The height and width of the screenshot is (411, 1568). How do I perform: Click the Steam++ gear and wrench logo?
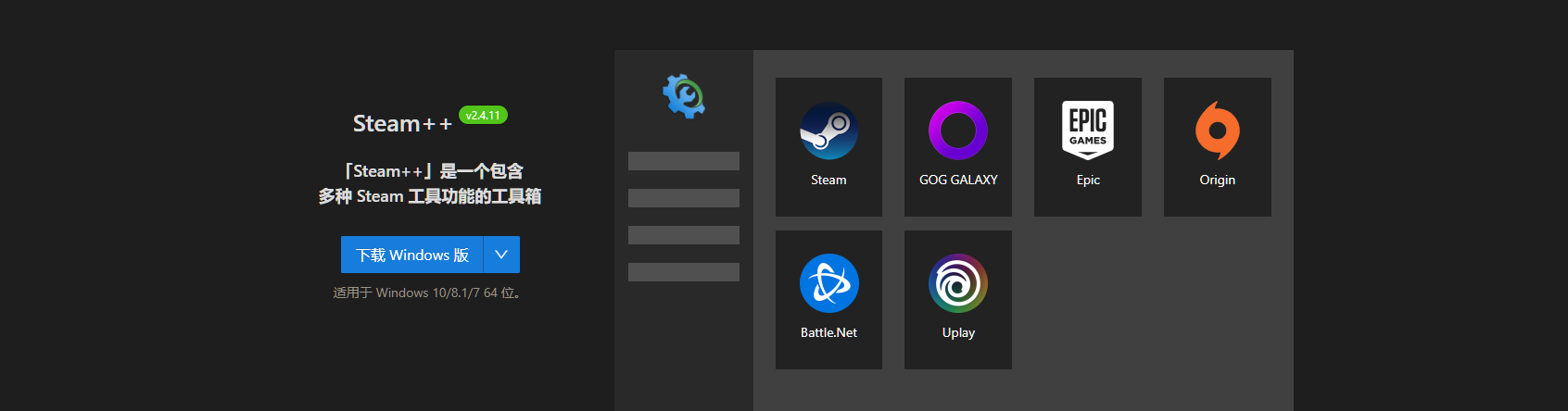[x=684, y=95]
